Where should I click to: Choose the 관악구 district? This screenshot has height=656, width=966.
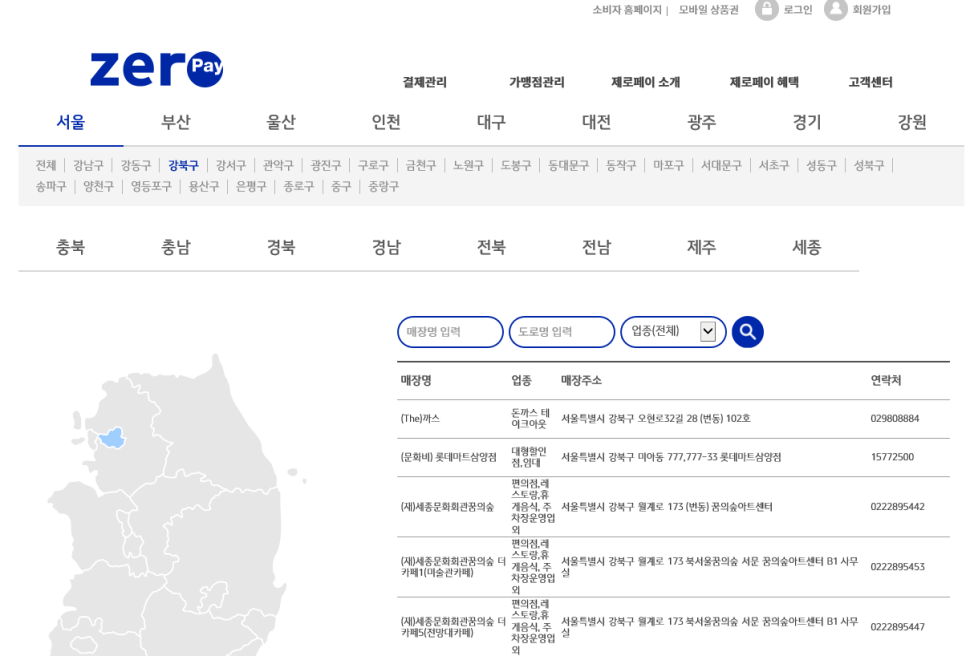click(278, 165)
